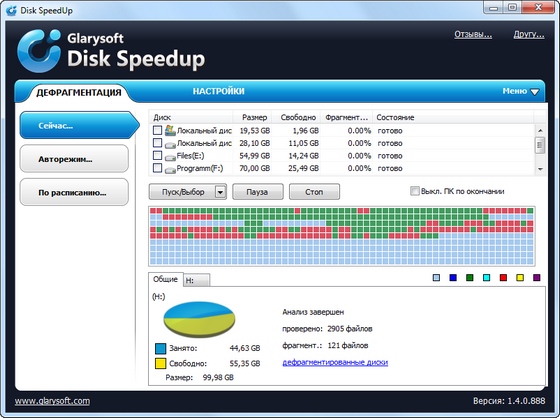Click the blue Занято legend square
Viewport: 560px width, 418px height.
tap(161, 348)
